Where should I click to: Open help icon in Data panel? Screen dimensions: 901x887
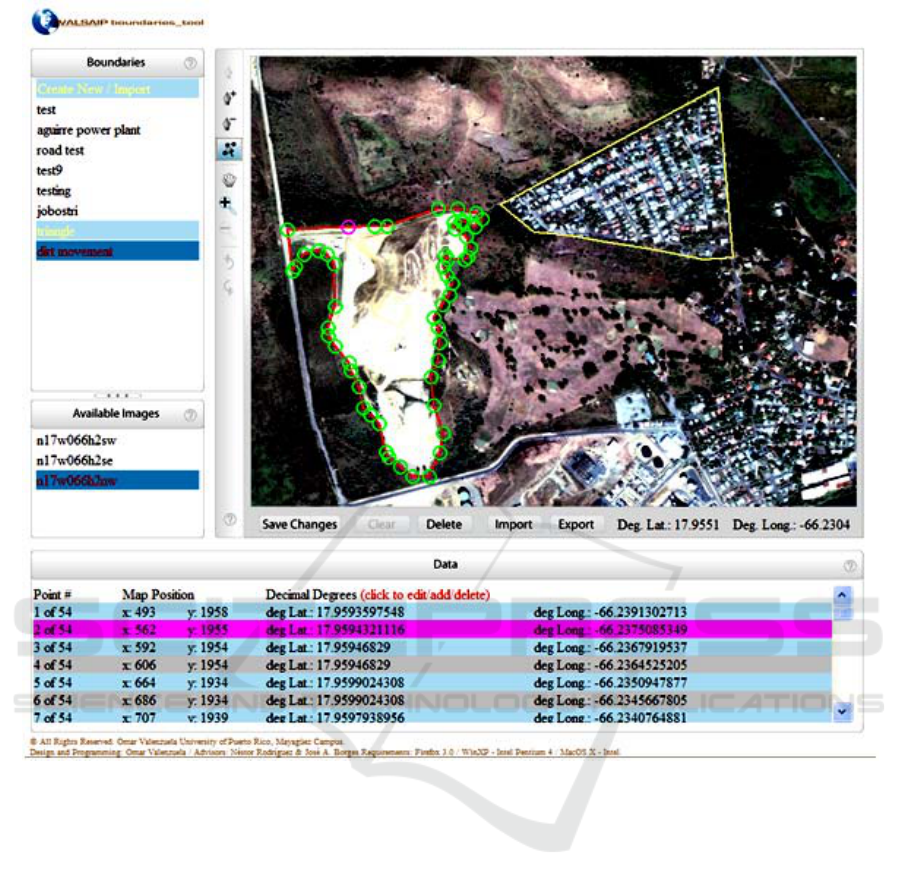(849, 565)
